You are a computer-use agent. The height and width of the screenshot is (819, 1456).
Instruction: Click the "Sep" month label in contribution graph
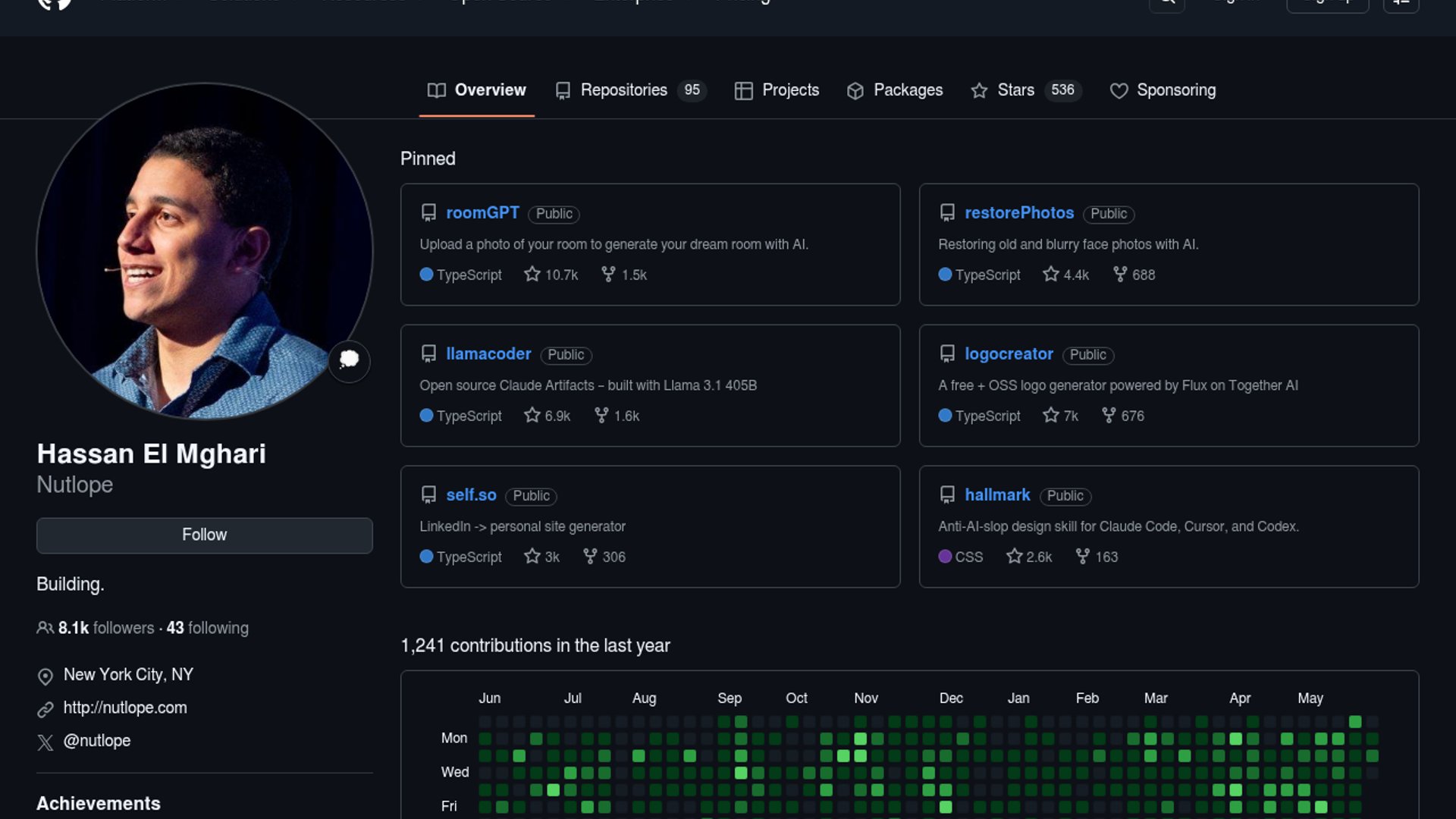[x=730, y=698]
